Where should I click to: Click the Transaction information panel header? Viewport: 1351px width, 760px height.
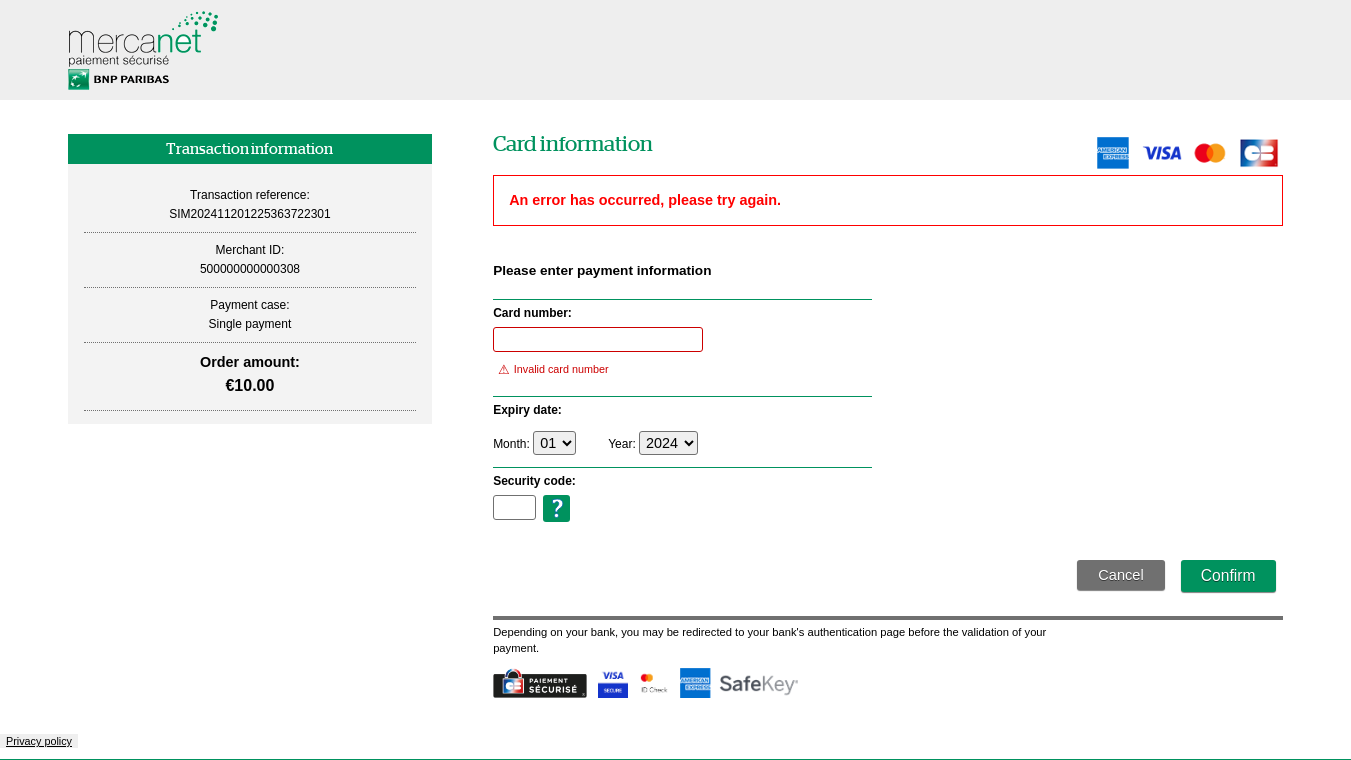point(249,148)
